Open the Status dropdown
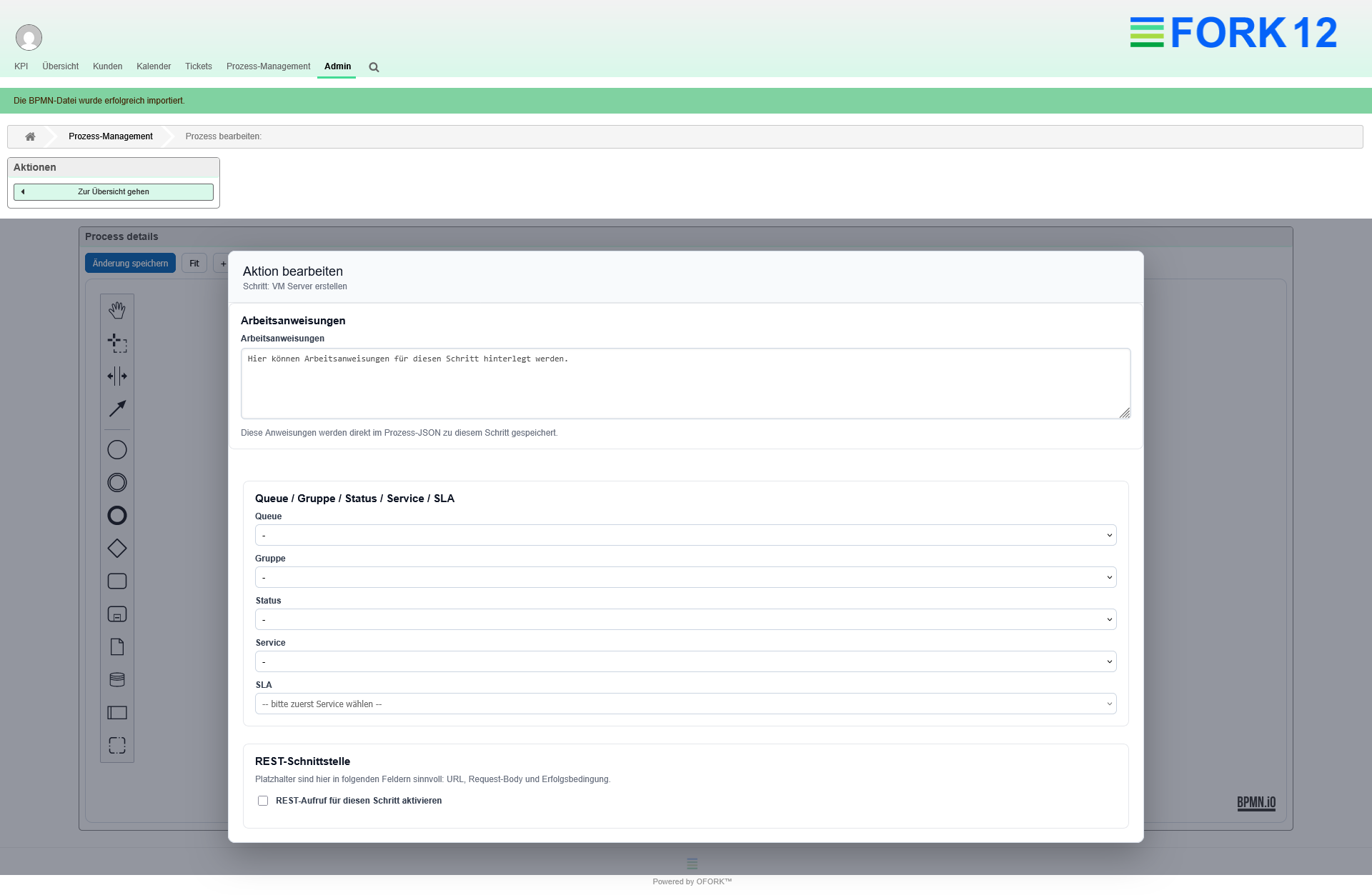Viewport: 1372px width, 895px height. (685, 619)
